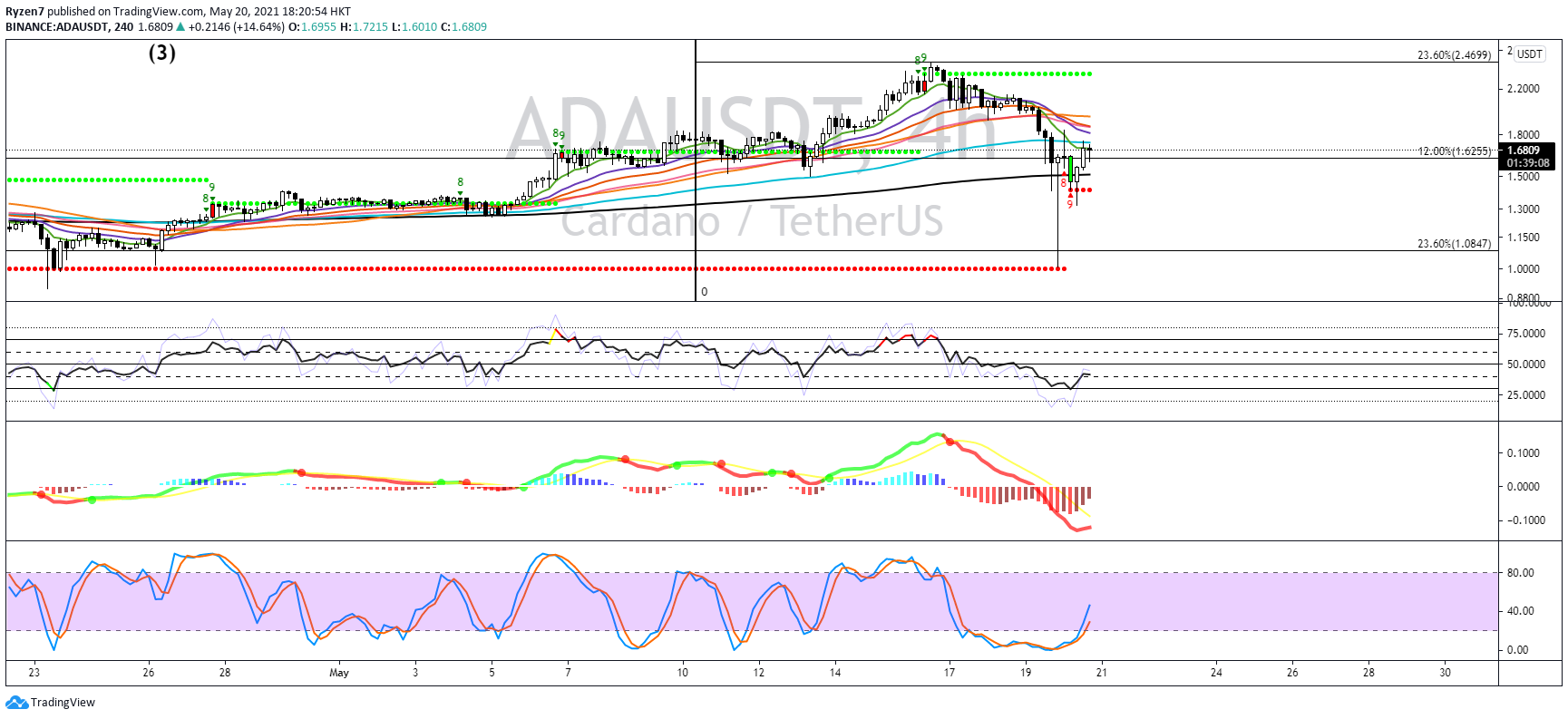1568x719 pixels.
Task: Click the 21 date label on time axis
Action: click(x=1102, y=673)
